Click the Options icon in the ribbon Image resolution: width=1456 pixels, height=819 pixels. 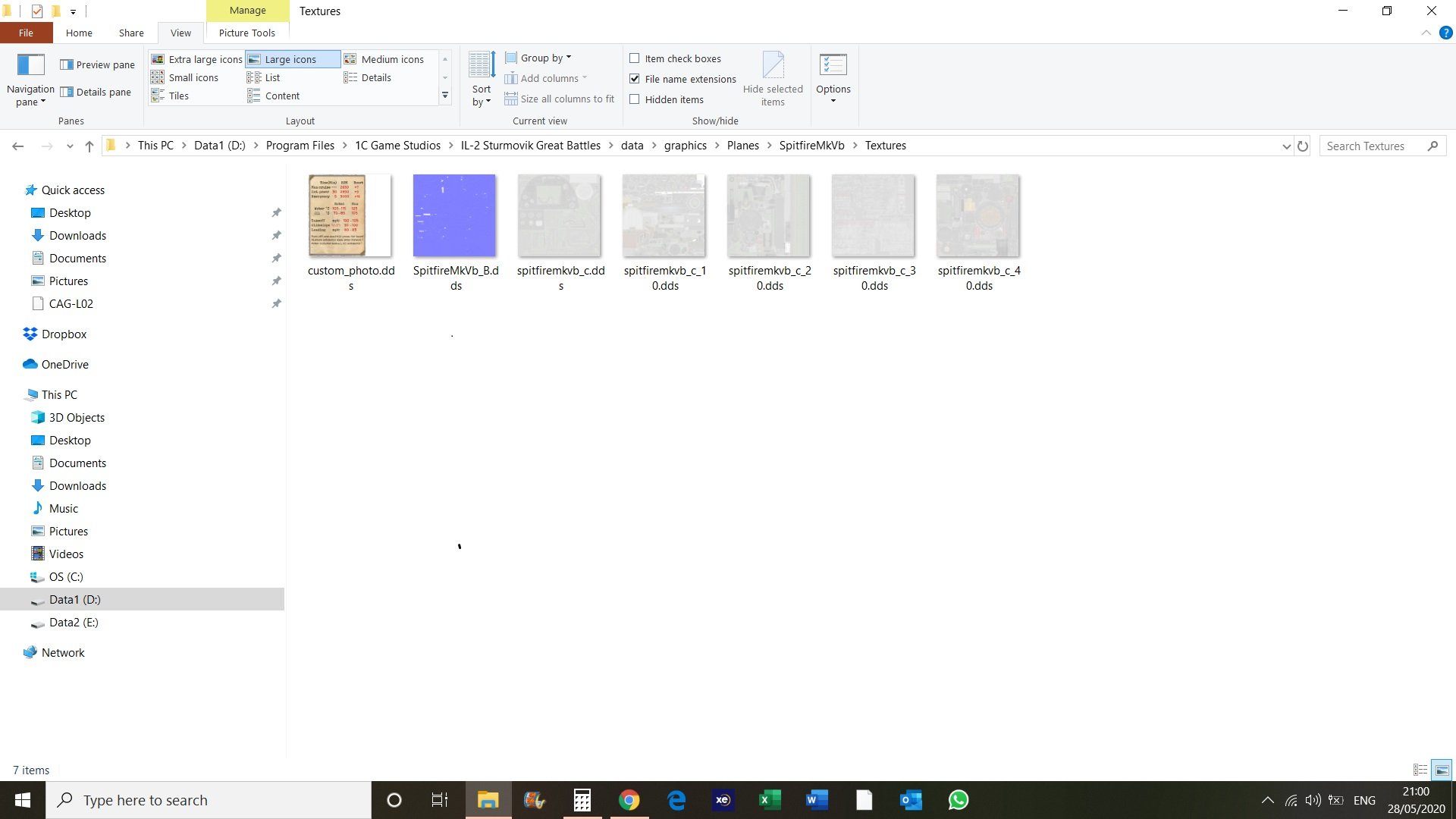833,65
